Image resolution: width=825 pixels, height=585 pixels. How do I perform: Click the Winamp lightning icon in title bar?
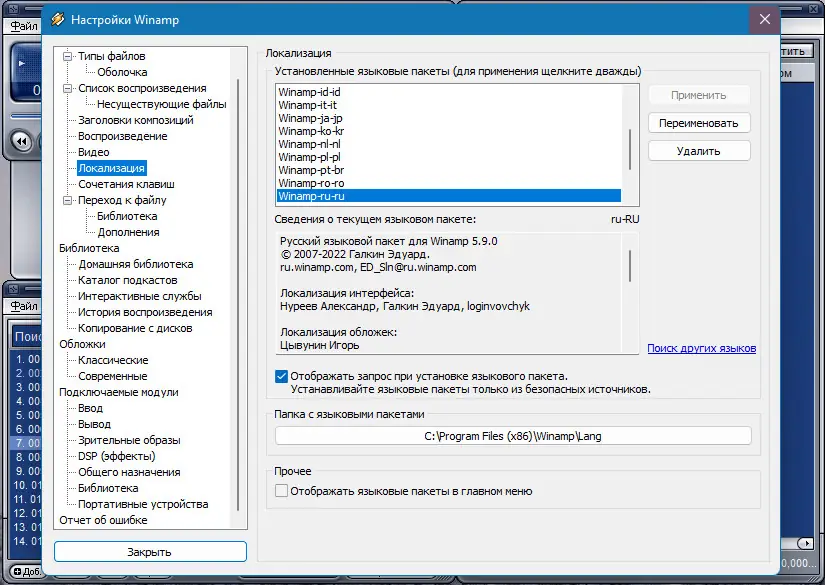58,19
